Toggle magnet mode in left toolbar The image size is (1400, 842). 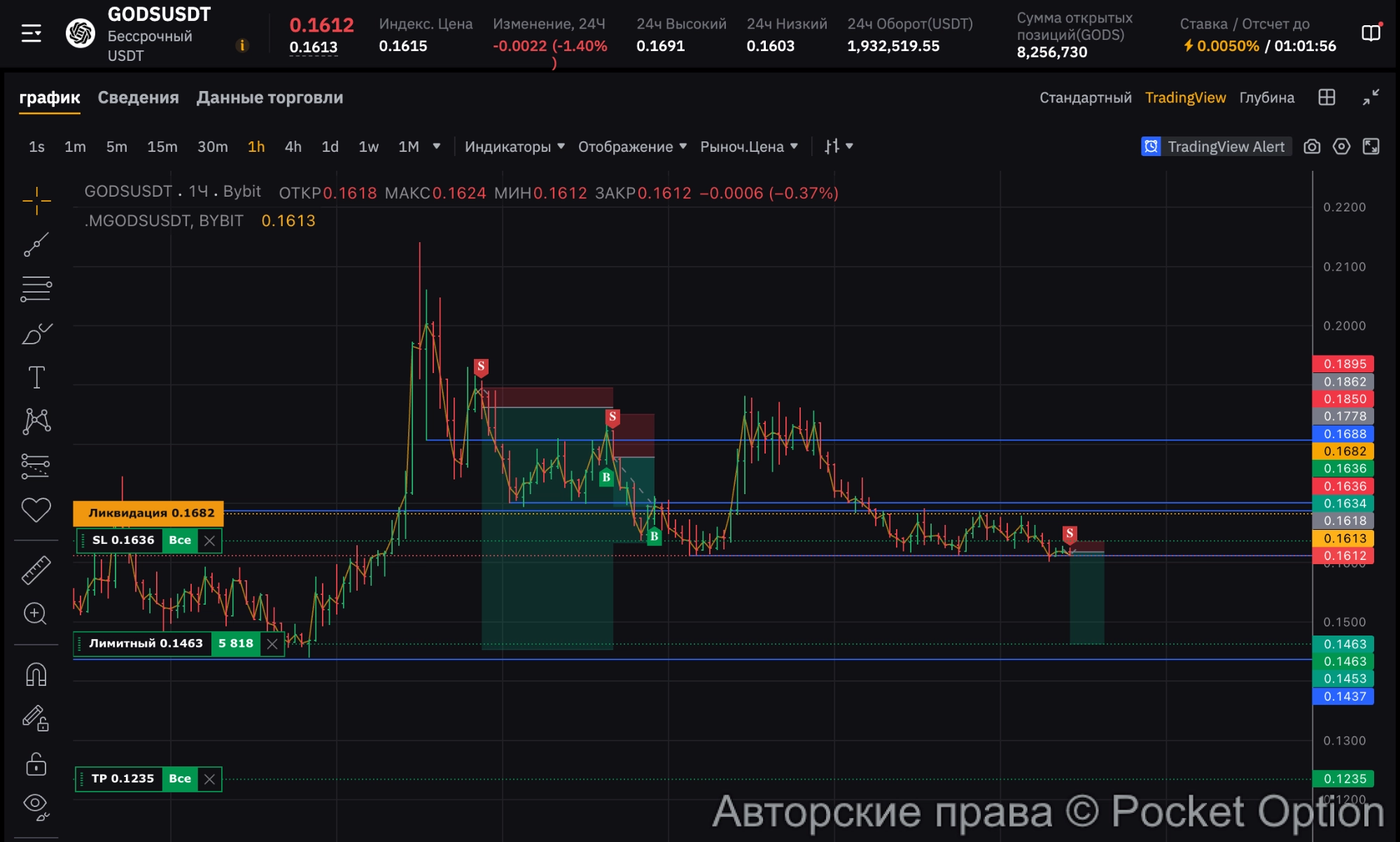pyautogui.click(x=36, y=675)
